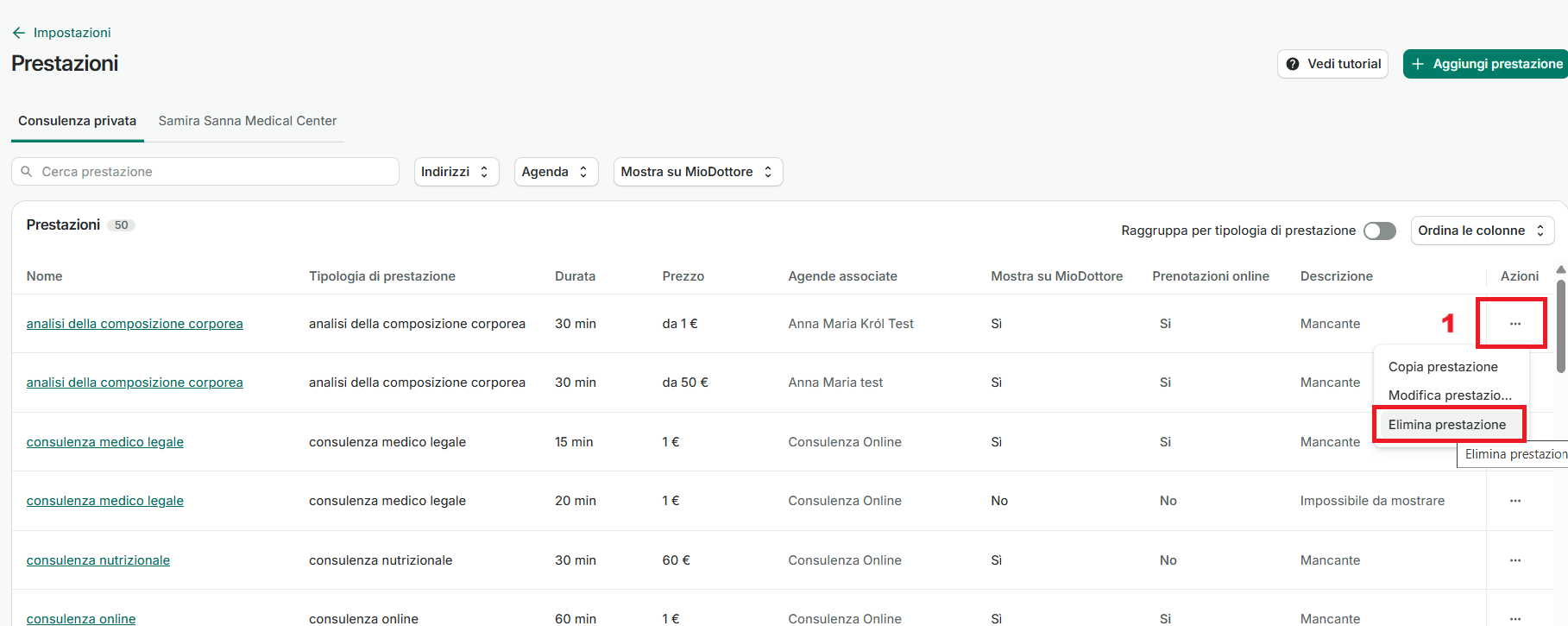This screenshot has height=626, width=1568.
Task: Open the 15 min consulenza medico legale link
Action: click(105, 442)
